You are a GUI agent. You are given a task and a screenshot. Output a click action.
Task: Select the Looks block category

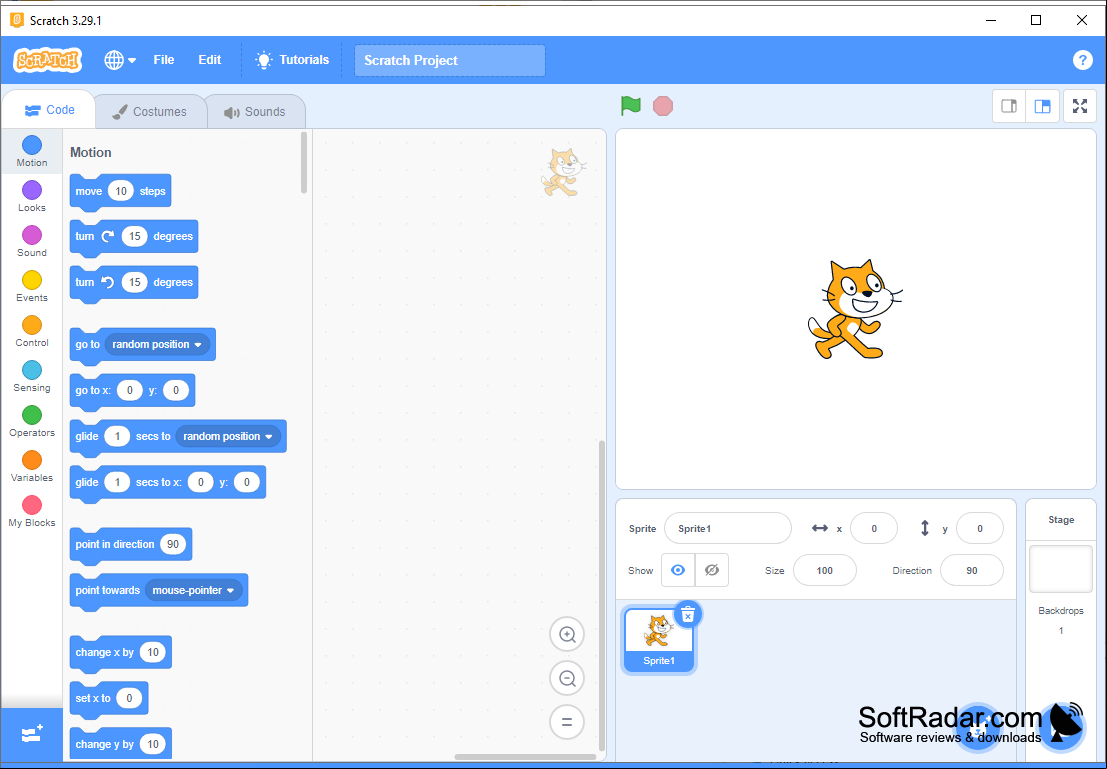click(32, 196)
